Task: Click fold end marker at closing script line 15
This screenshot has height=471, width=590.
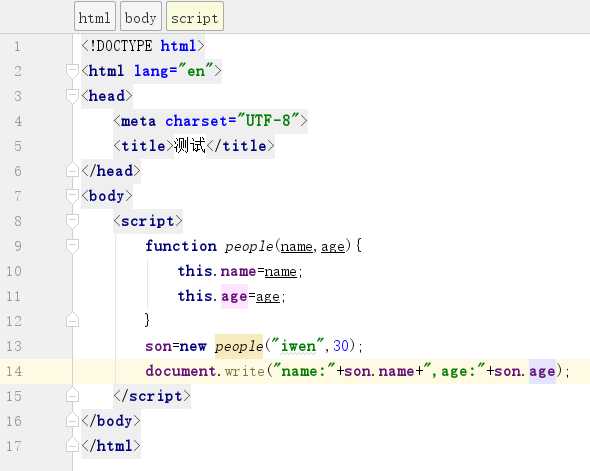Action: point(71,396)
